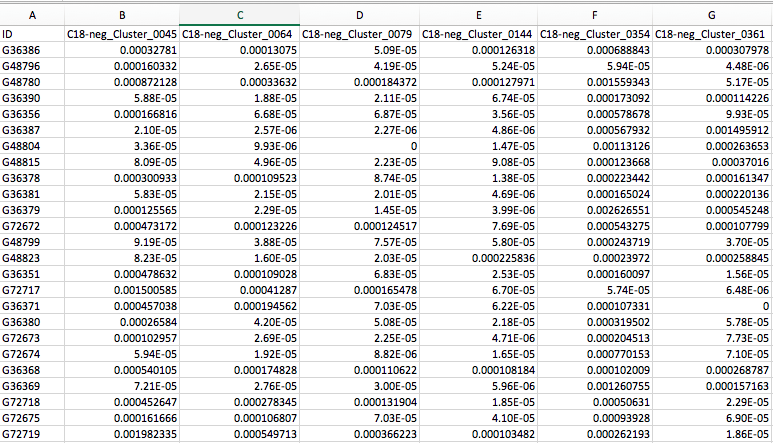Image resolution: width=773 pixels, height=443 pixels.
Task: Click value 0.001495912 in G36387 row
Action: click(712, 130)
